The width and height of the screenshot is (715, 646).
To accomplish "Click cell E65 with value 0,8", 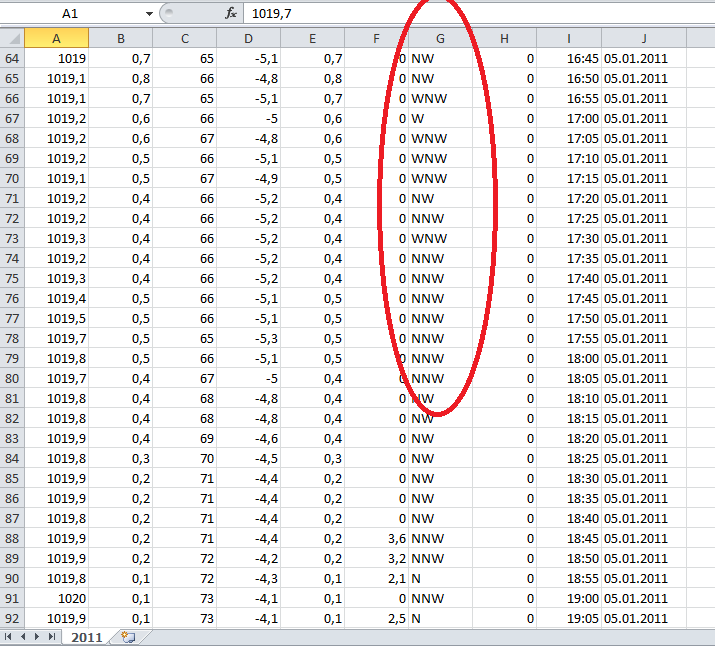I will pyautogui.click(x=312, y=78).
